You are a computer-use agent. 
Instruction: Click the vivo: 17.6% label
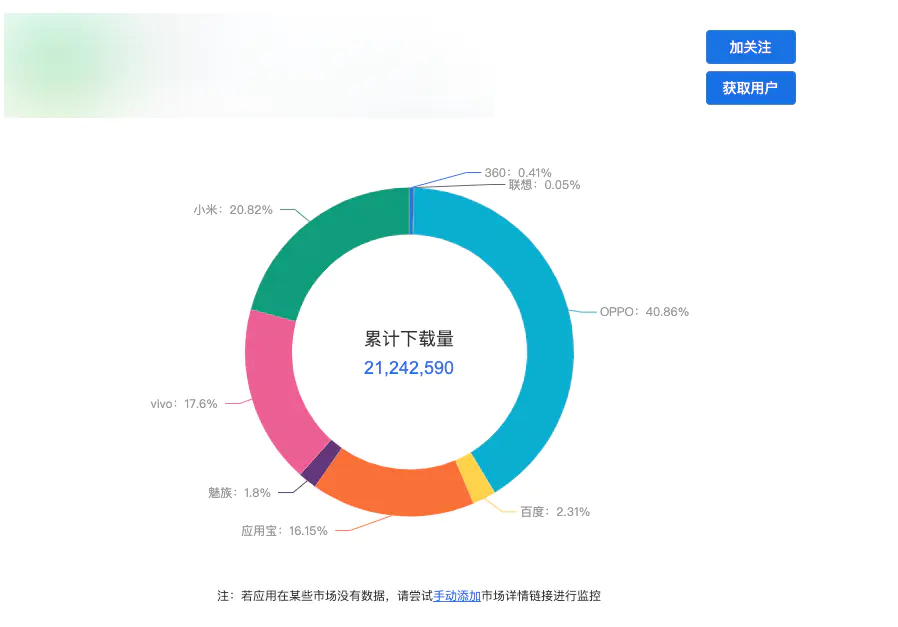tap(184, 404)
